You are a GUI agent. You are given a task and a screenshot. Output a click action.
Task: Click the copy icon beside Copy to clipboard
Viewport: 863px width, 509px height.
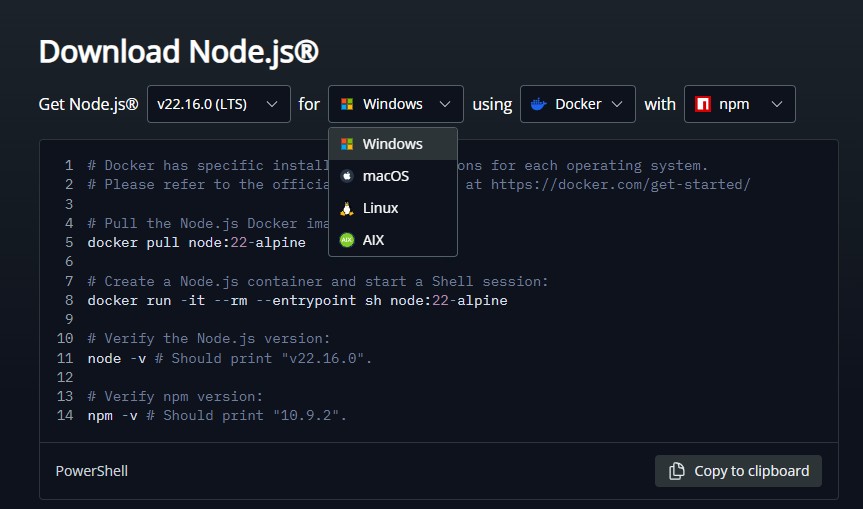click(x=677, y=471)
